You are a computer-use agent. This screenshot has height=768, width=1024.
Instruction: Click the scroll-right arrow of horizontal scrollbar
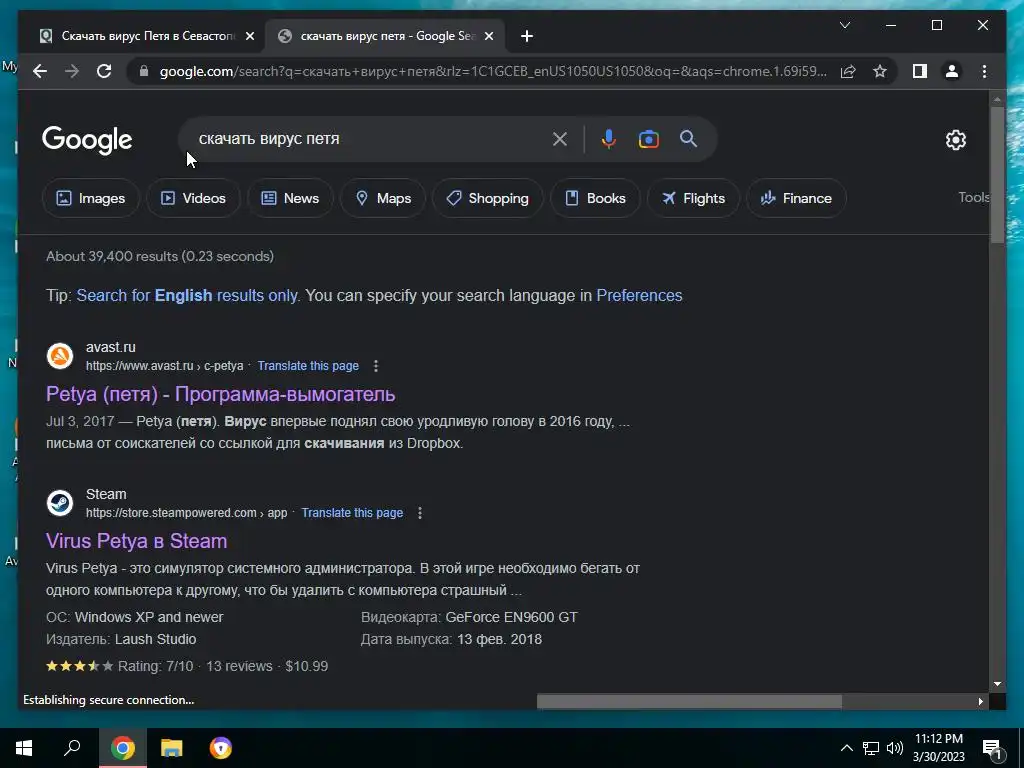(980, 701)
